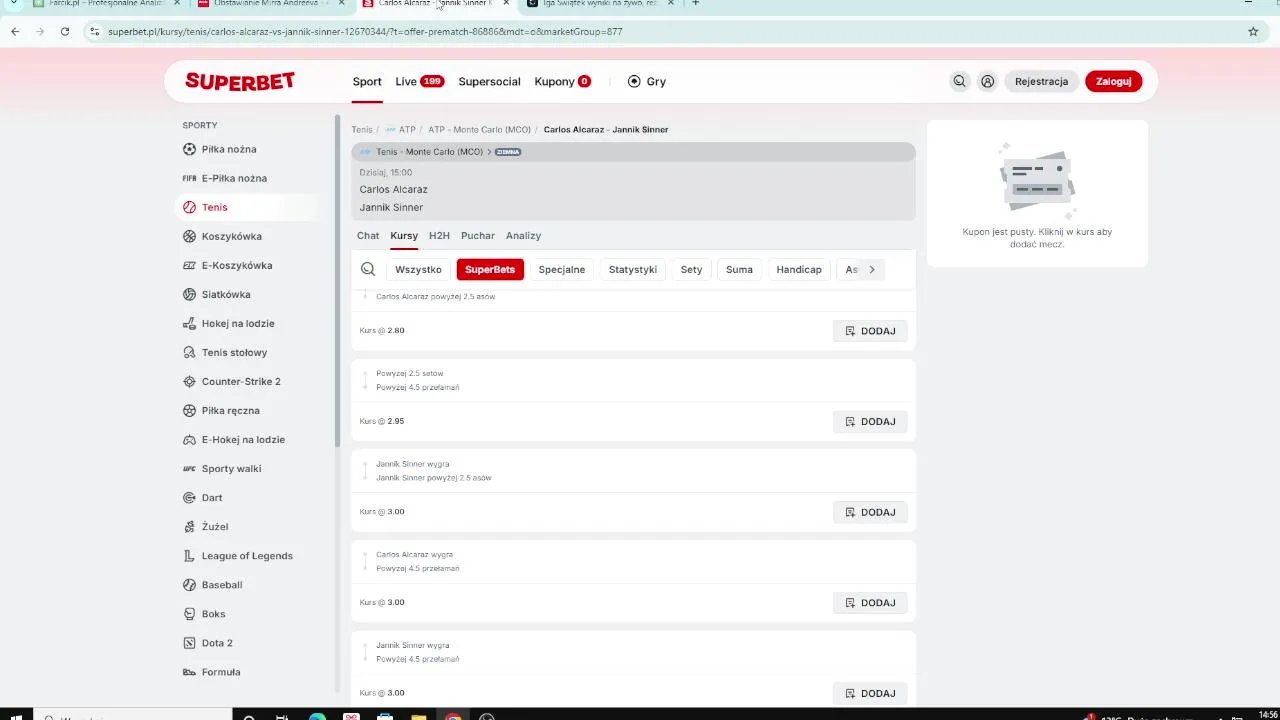Click the browser address bar
The height and width of the screenshot is (720, 1280).
pyautogui.click(x=660, y=31)
